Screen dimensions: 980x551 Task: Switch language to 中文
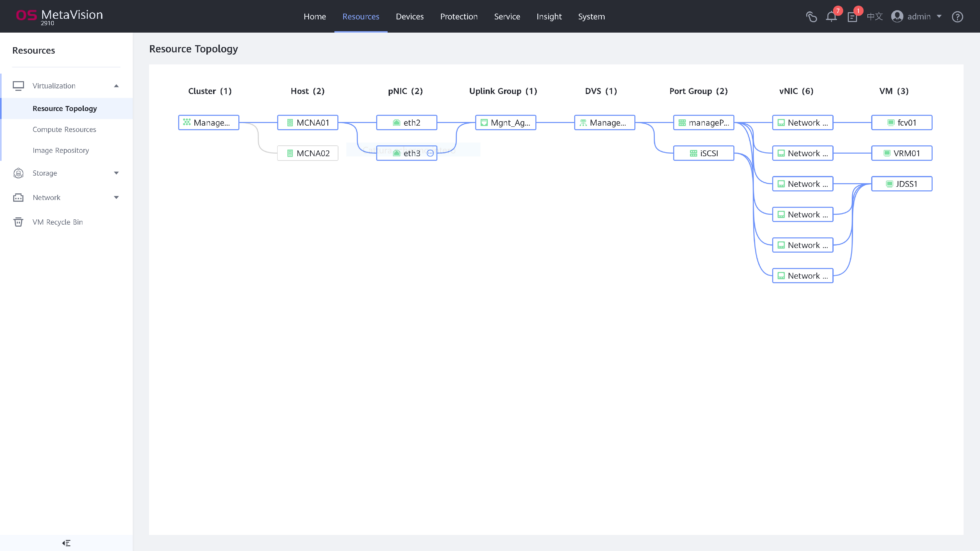pos(874,17)
